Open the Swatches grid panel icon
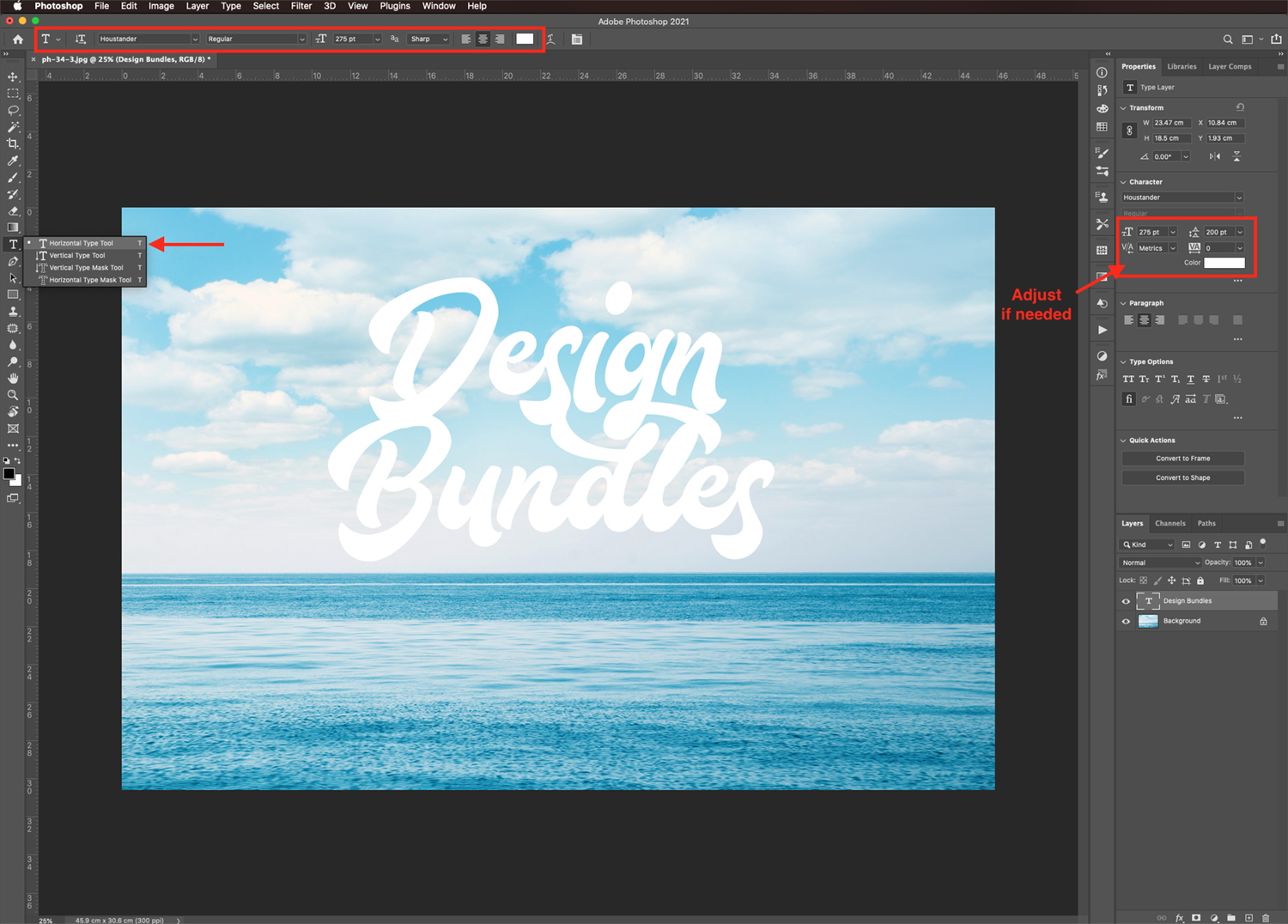The image size is (1288, 924). point(1102,127)
